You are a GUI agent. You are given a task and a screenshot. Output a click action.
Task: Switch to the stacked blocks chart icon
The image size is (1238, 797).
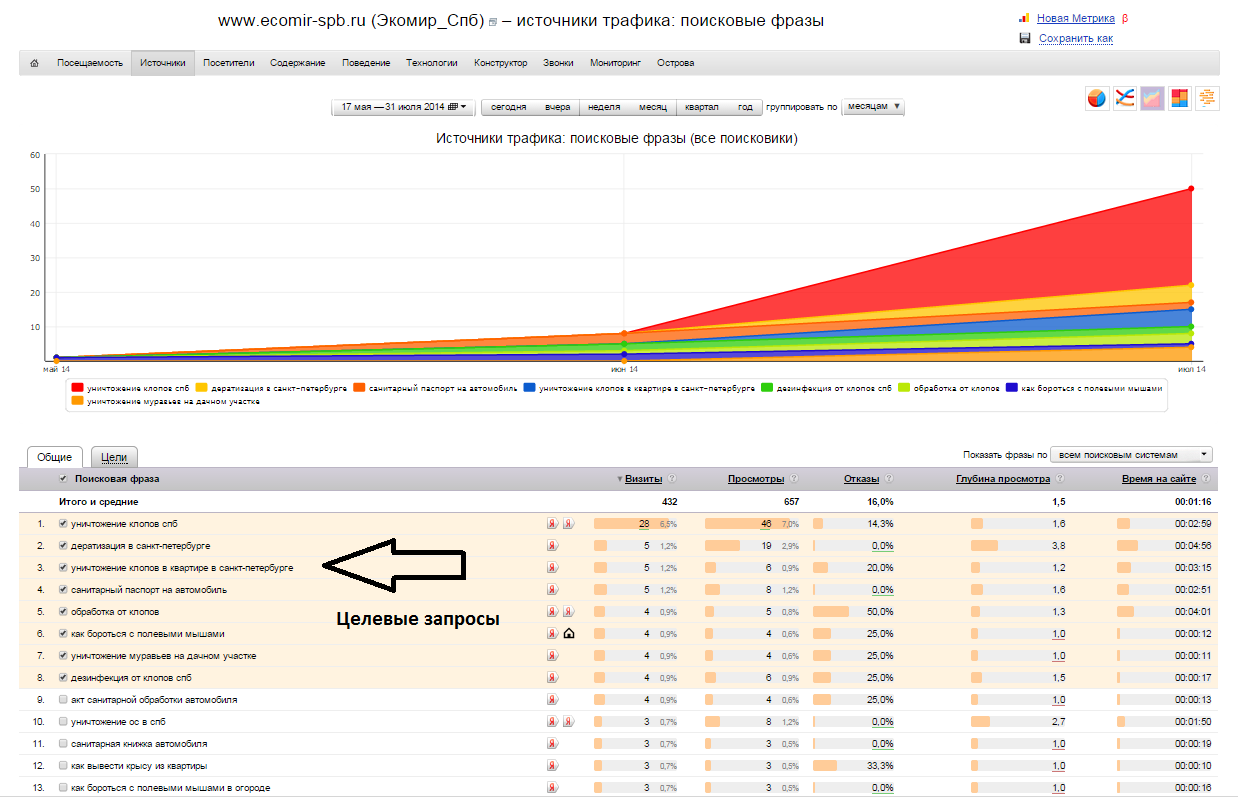[x=1180, y=98]
